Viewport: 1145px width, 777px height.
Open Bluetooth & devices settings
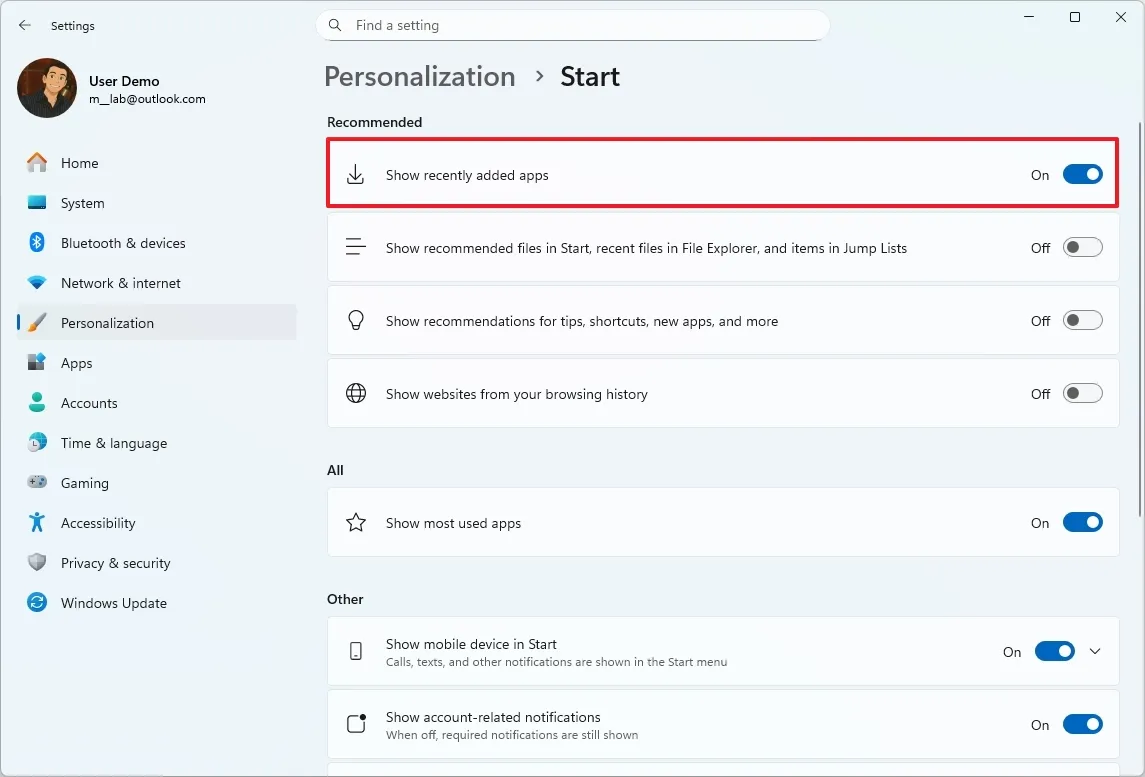36,242
